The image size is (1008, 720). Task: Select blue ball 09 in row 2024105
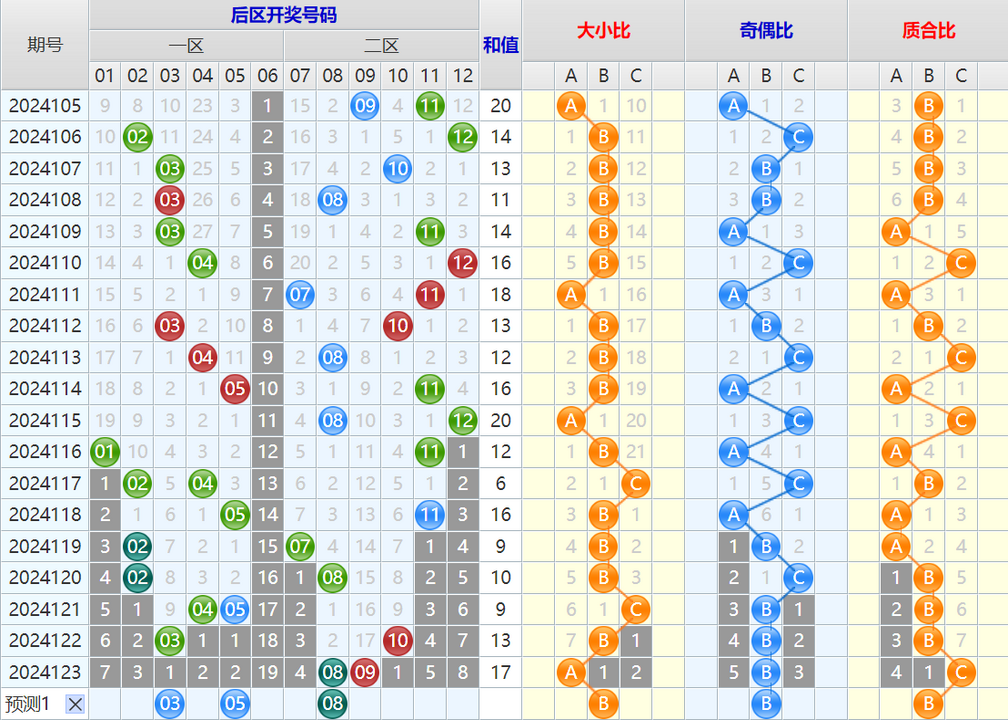coord(365,105)
